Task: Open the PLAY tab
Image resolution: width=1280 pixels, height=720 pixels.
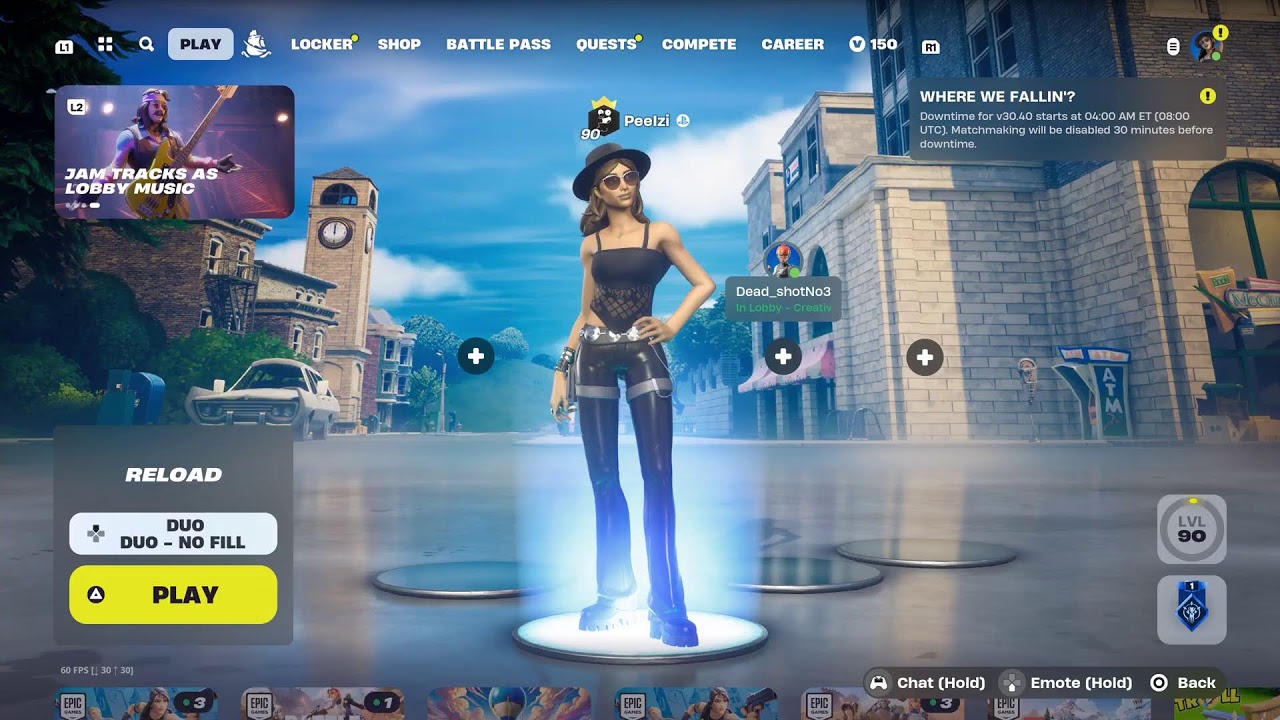Action: [x=200, y=44]
